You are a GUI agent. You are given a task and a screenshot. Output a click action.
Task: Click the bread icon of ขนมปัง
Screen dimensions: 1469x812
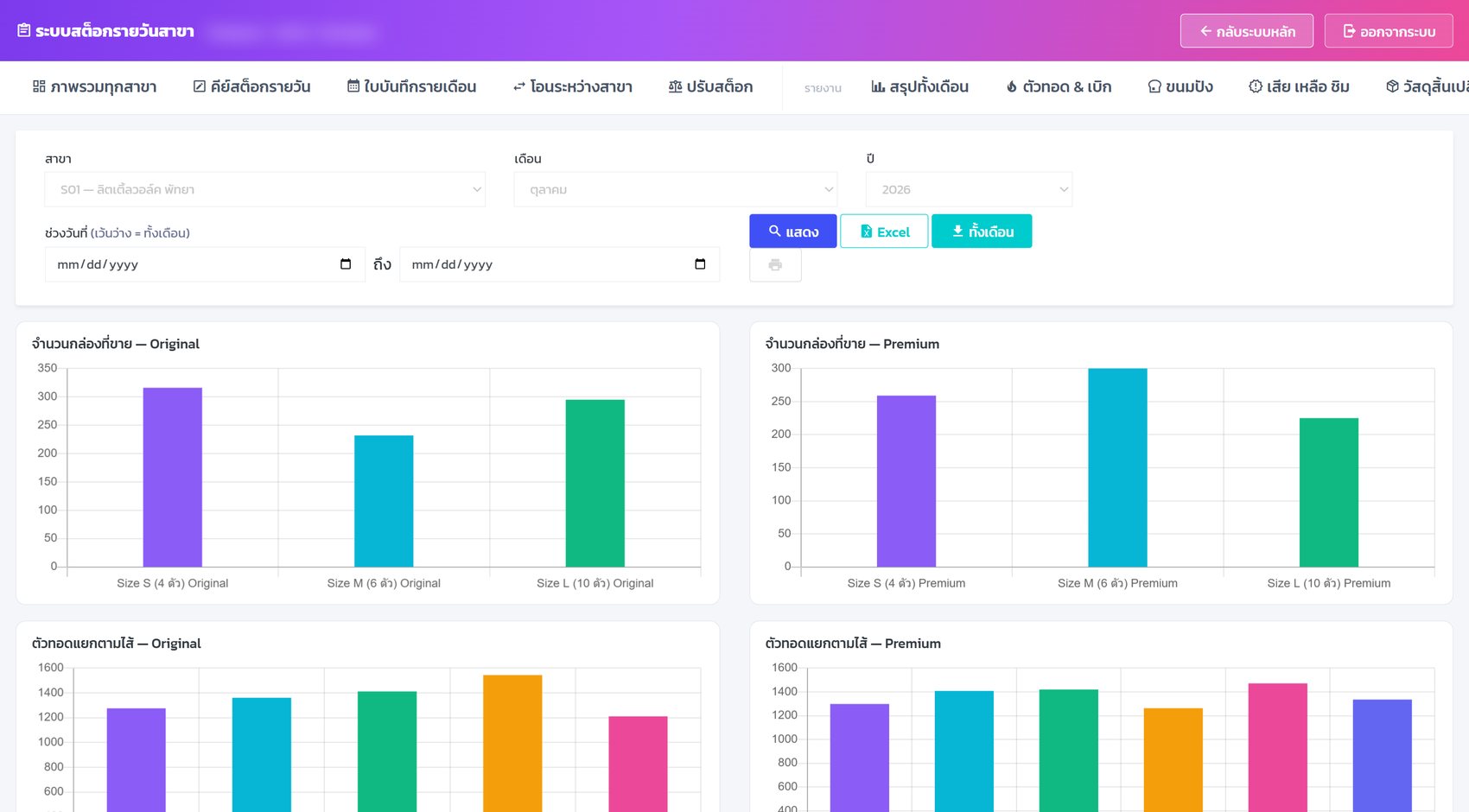point(1154,86)
